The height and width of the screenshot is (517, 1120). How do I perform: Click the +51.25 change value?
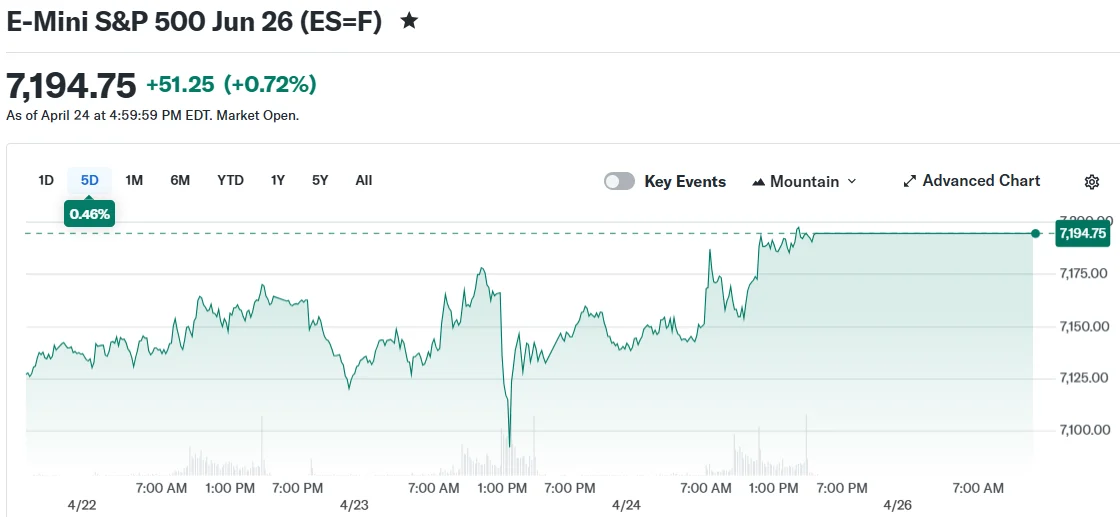coord(180,85)
